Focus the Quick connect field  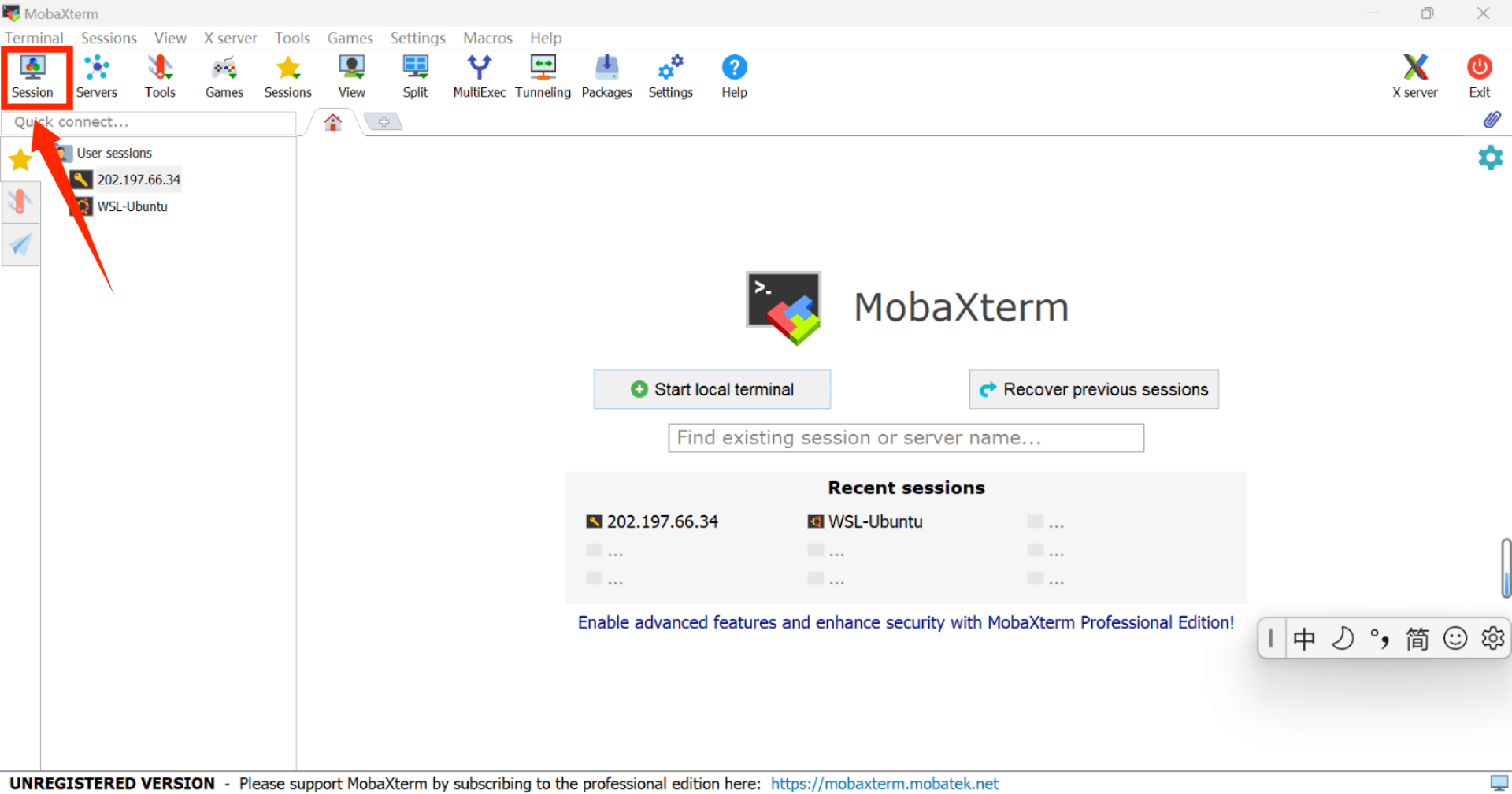pos(149,122)
